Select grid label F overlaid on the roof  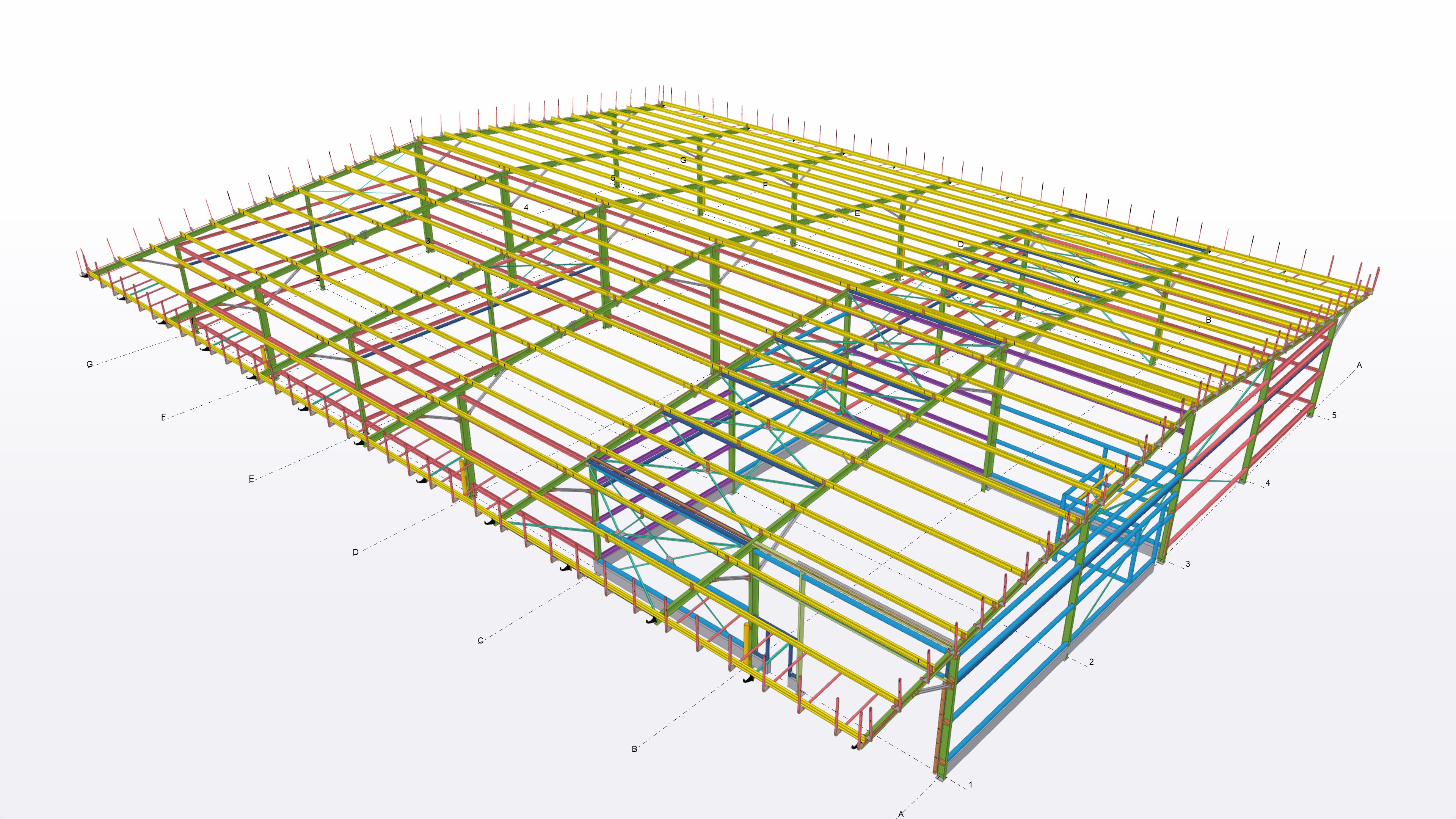point(765,185)
